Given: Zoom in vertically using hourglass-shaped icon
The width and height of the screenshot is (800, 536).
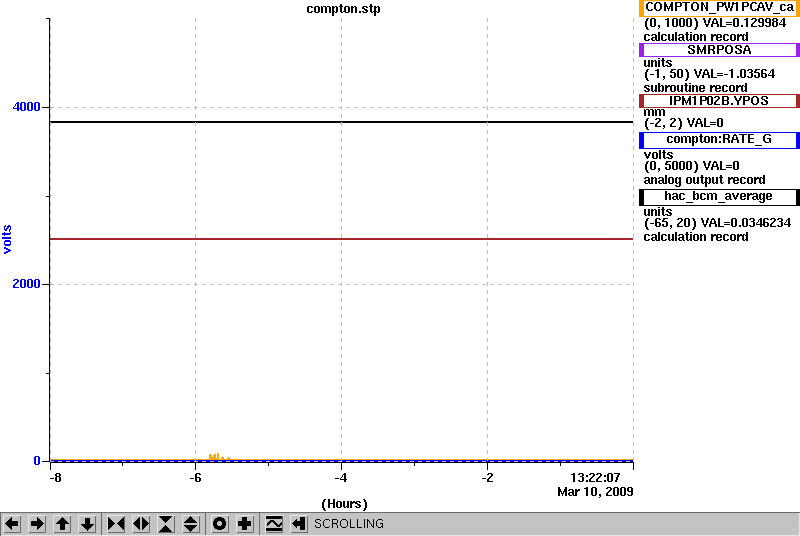Looking at the screenshot, I should point(166,524).
